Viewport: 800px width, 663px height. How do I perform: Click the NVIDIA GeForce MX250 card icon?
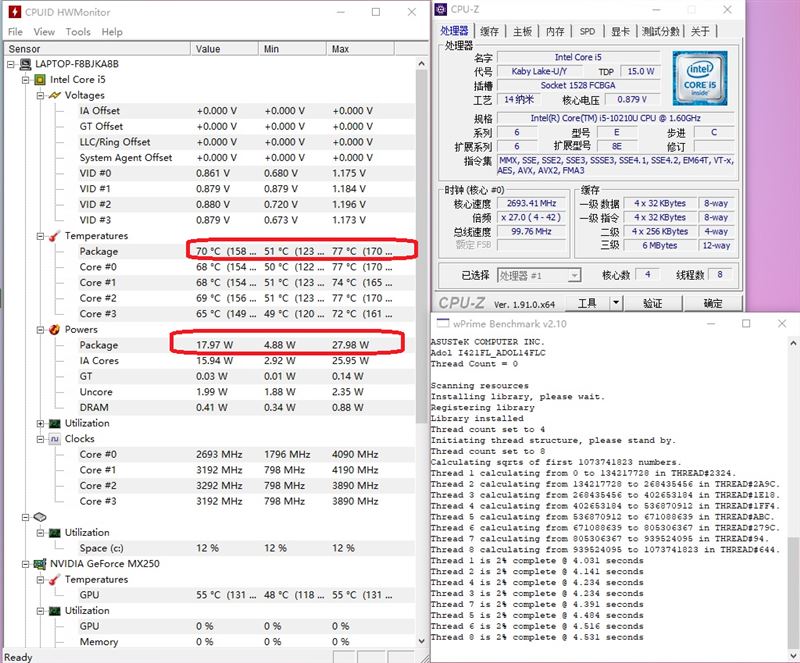pos(40,564)
